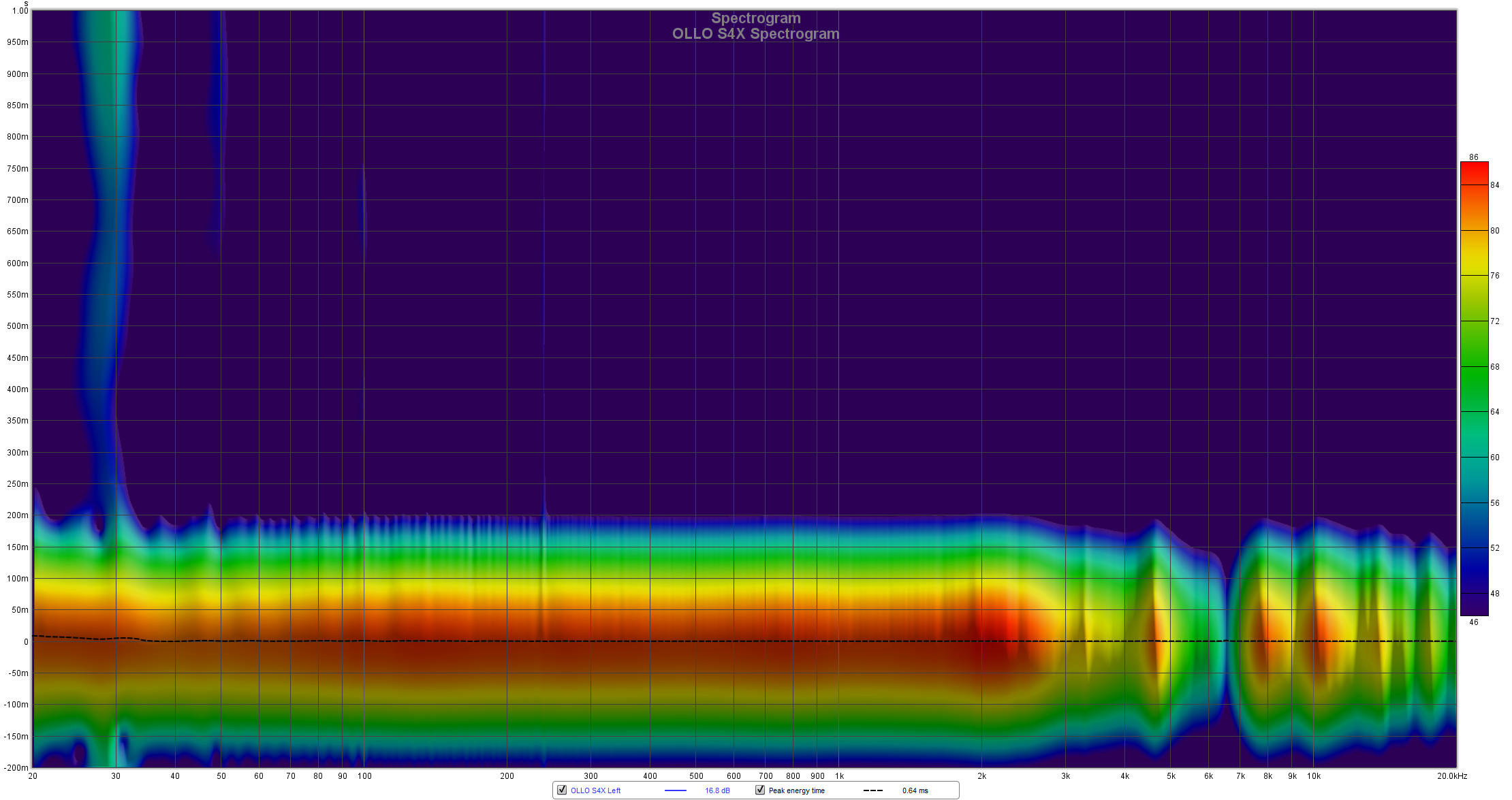Click the Spectrogram heading at the top
The height and width of the screenshot is (800, 1512).
point(755,18)
